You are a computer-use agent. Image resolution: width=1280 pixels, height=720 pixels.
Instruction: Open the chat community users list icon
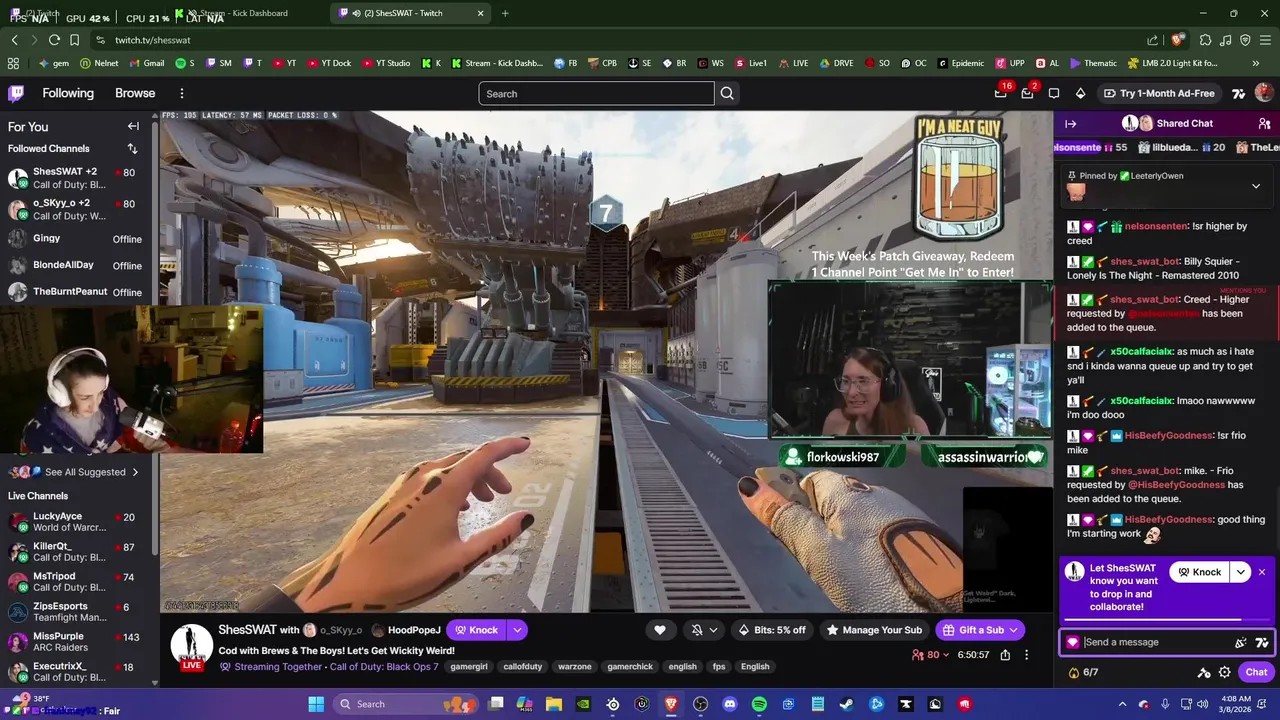click(1264, 124)
